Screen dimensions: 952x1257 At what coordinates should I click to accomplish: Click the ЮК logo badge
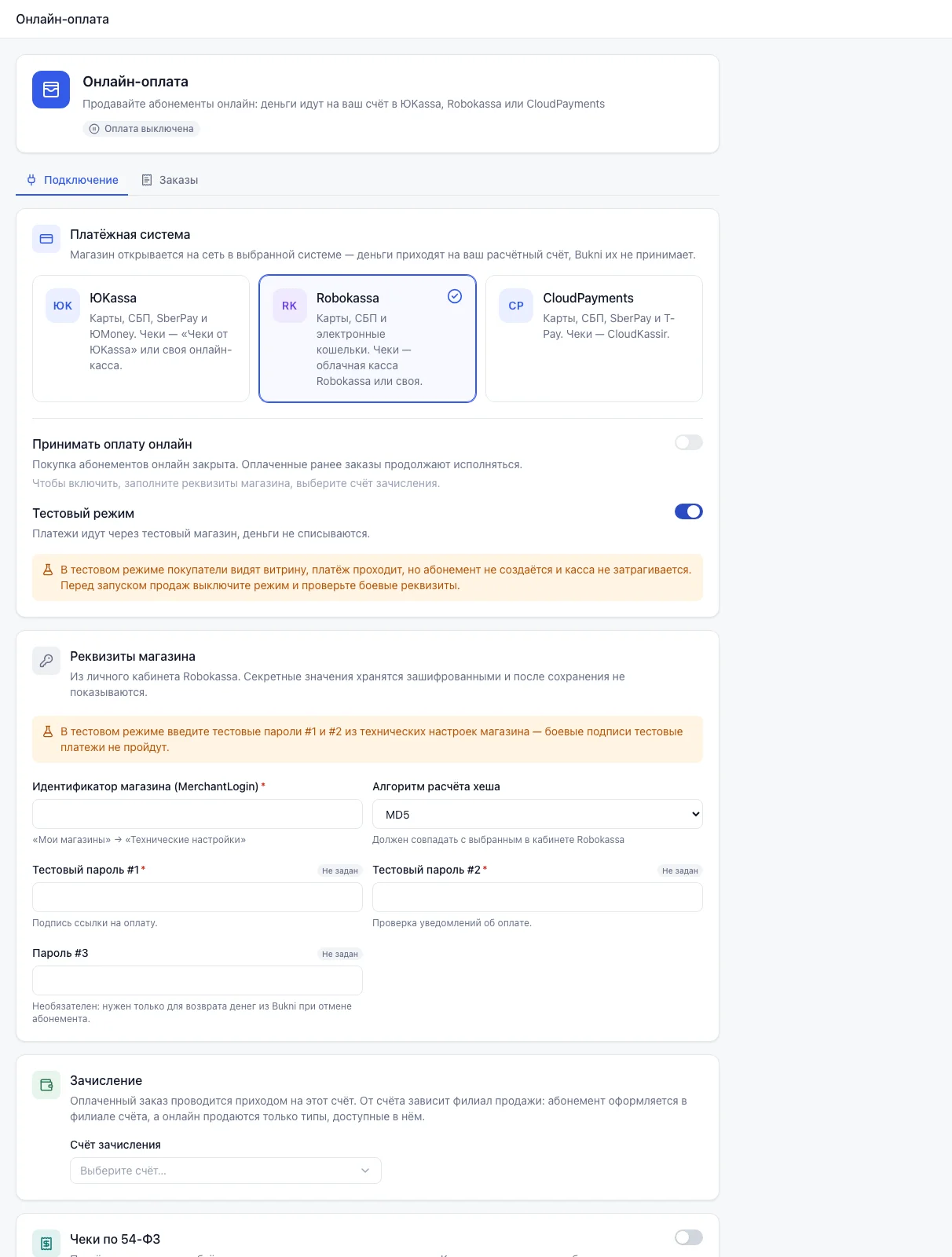(x=63, y=306)
